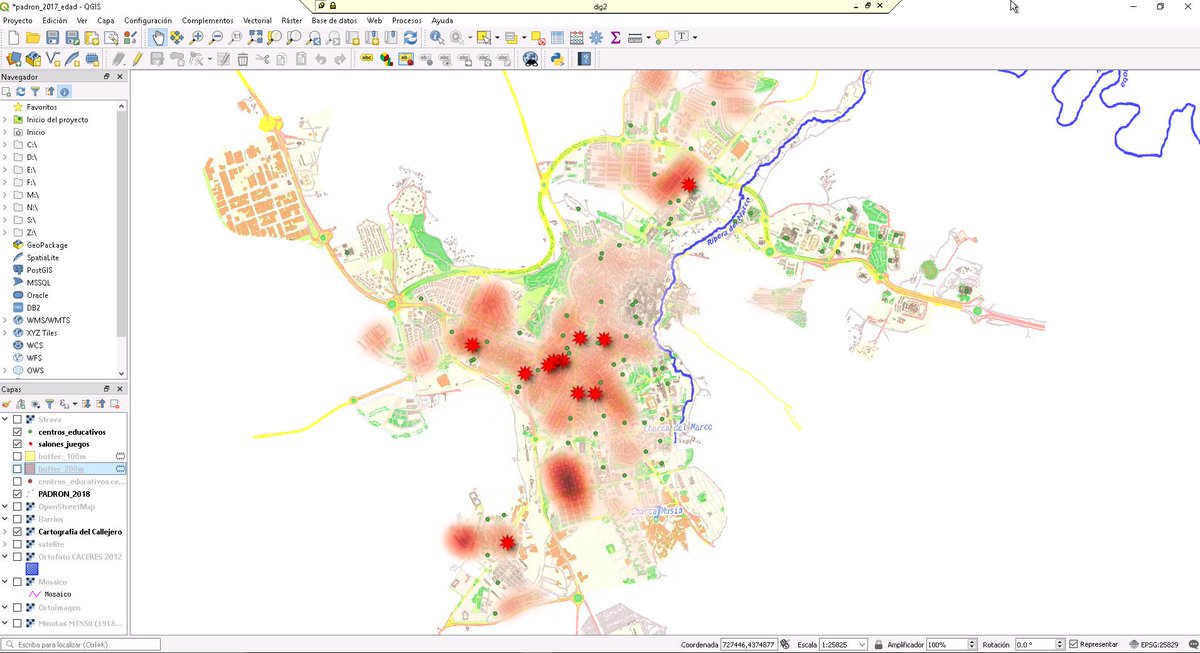Open the Proyecto menu

[x=18, y=20]
